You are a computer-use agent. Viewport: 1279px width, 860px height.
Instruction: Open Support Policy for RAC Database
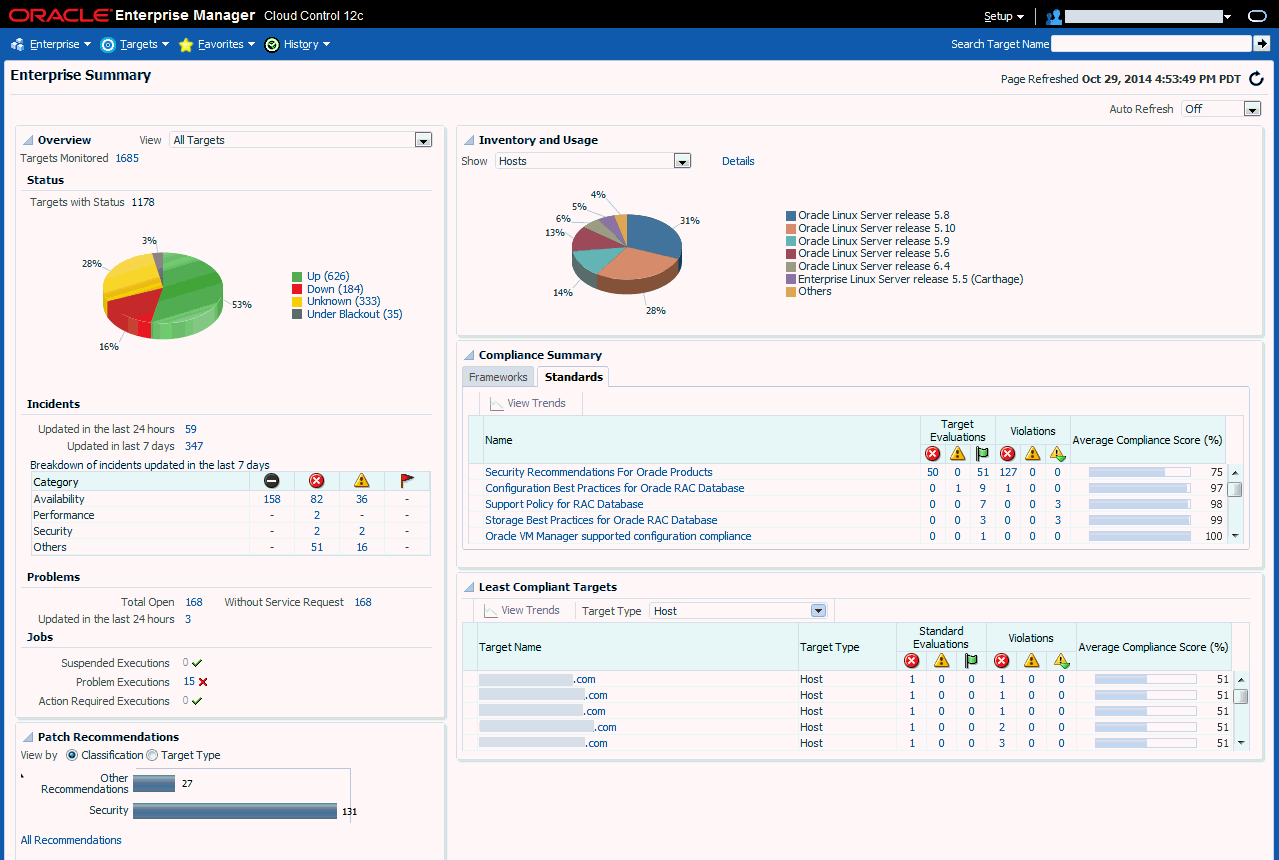(564, 504)
